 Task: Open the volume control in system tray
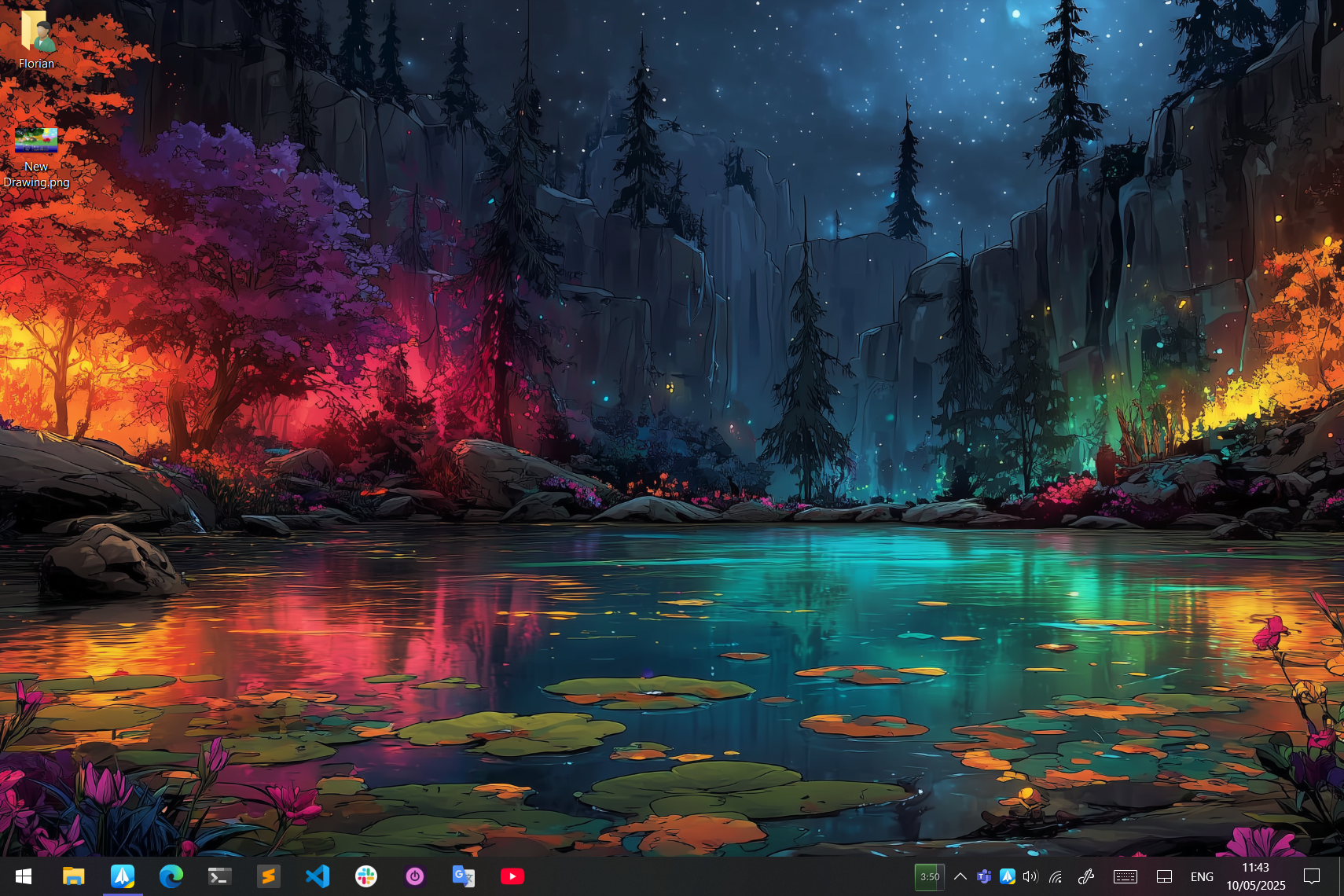(x=1030, y=876)
